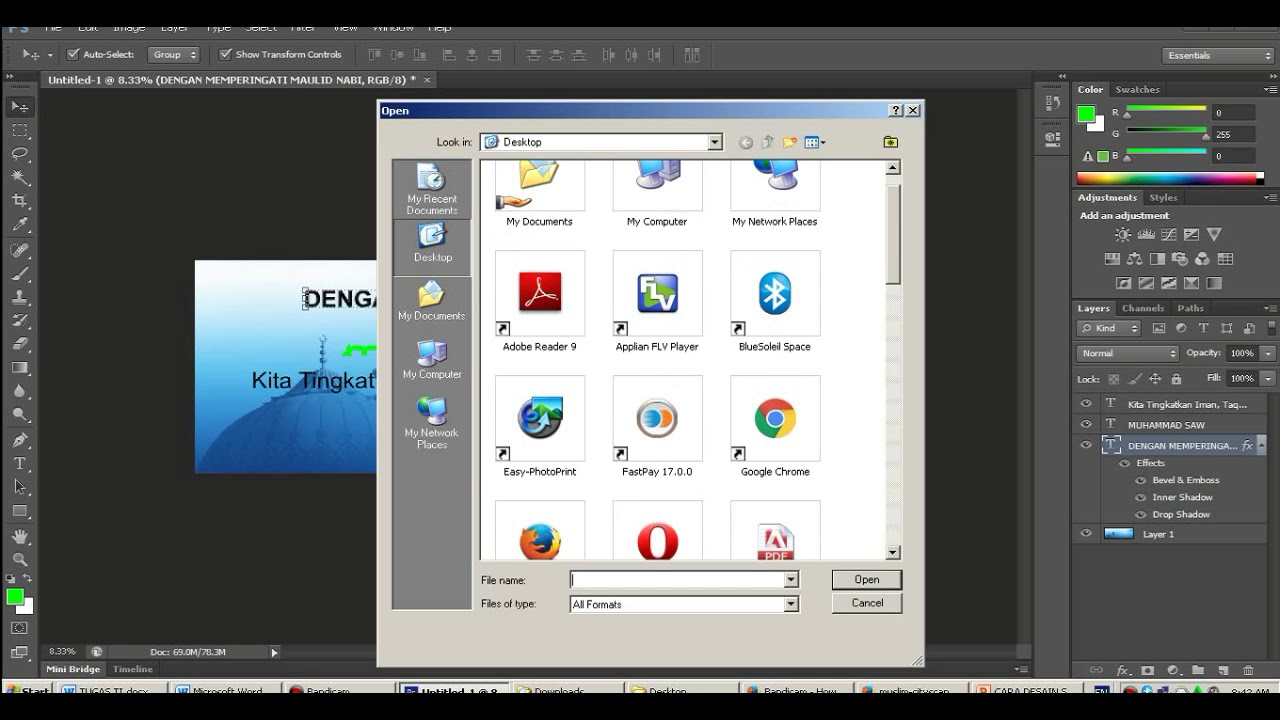Add a Levels adjustment
This screenshot has height=720, width=1280.
point(1146,235)
